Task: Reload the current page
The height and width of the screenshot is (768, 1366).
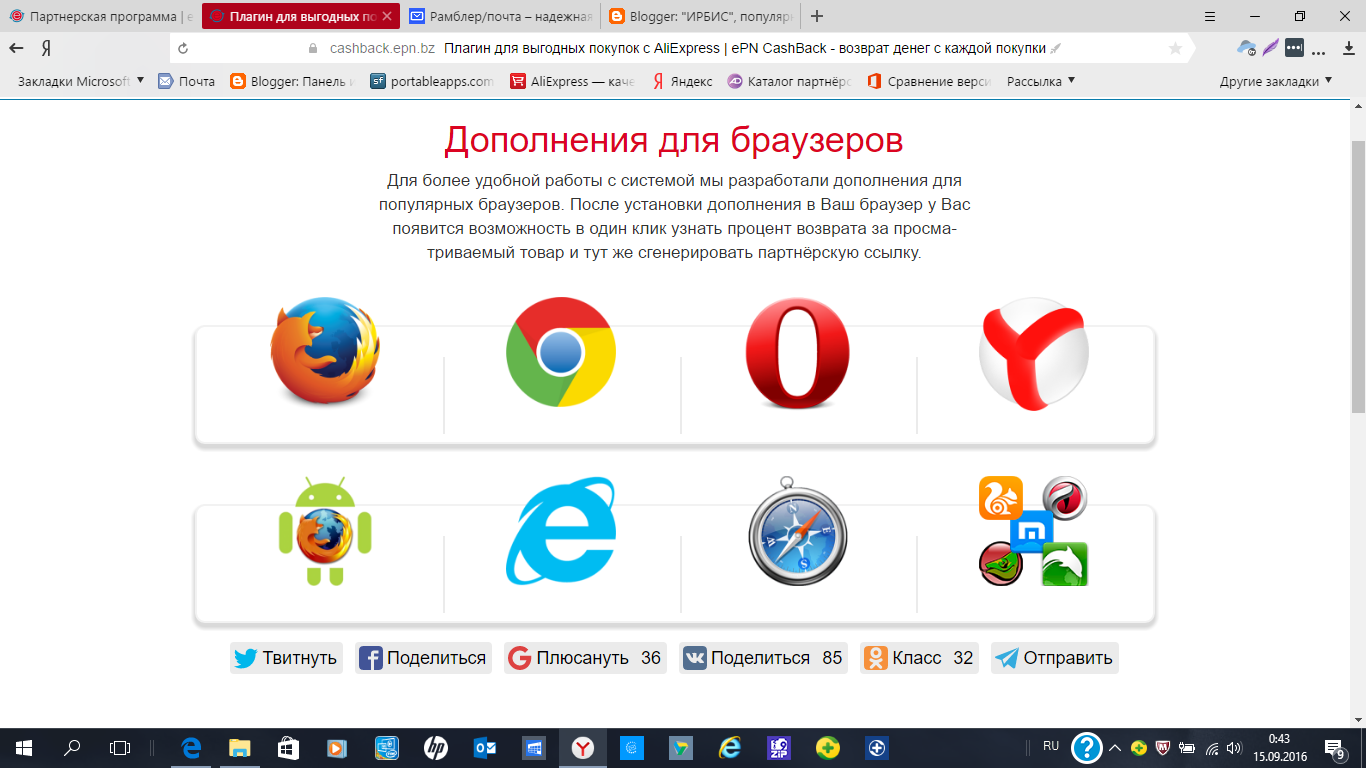Action: pos(183,48)
